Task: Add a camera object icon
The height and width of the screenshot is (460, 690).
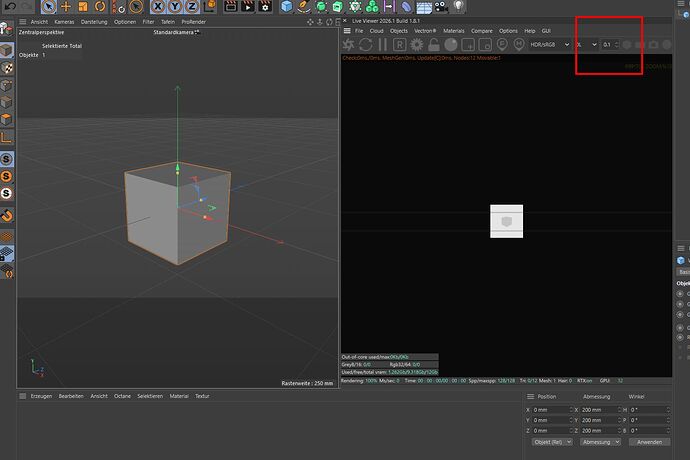Action: tap(441, 6)
